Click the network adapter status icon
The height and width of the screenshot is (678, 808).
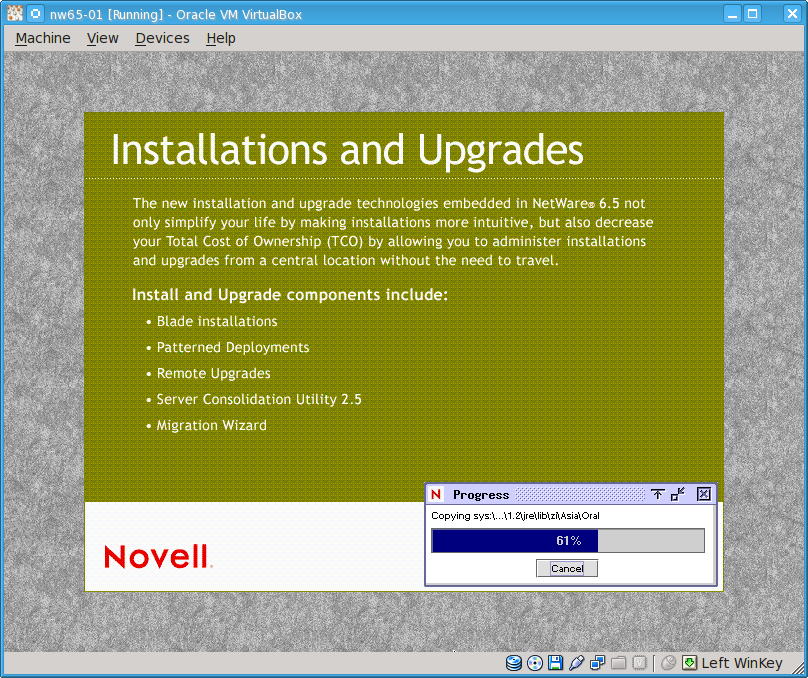597,663
